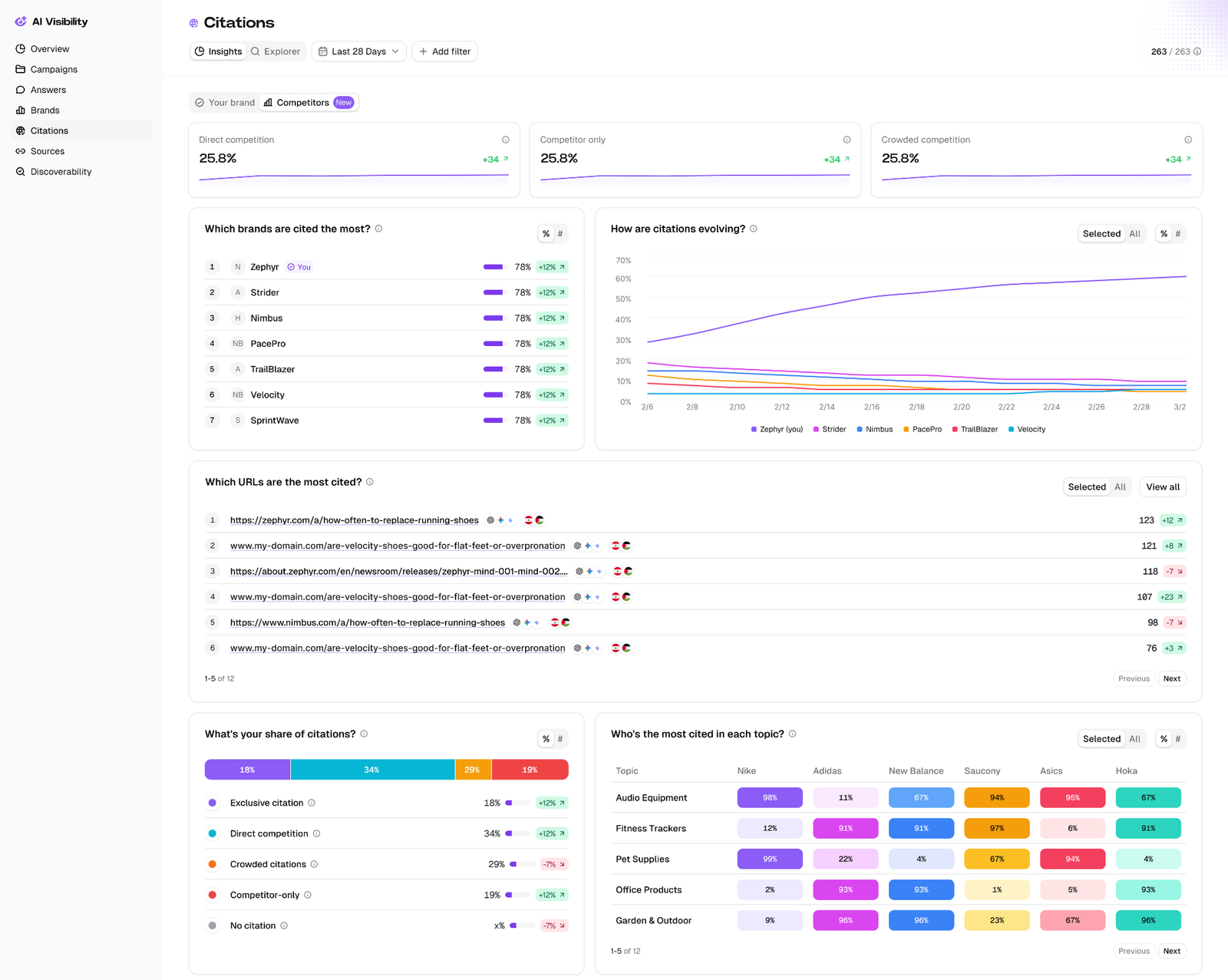Click the Add filter button
Image resolution: width=1228 pixels, height=980 pixels.
point(445,51)
